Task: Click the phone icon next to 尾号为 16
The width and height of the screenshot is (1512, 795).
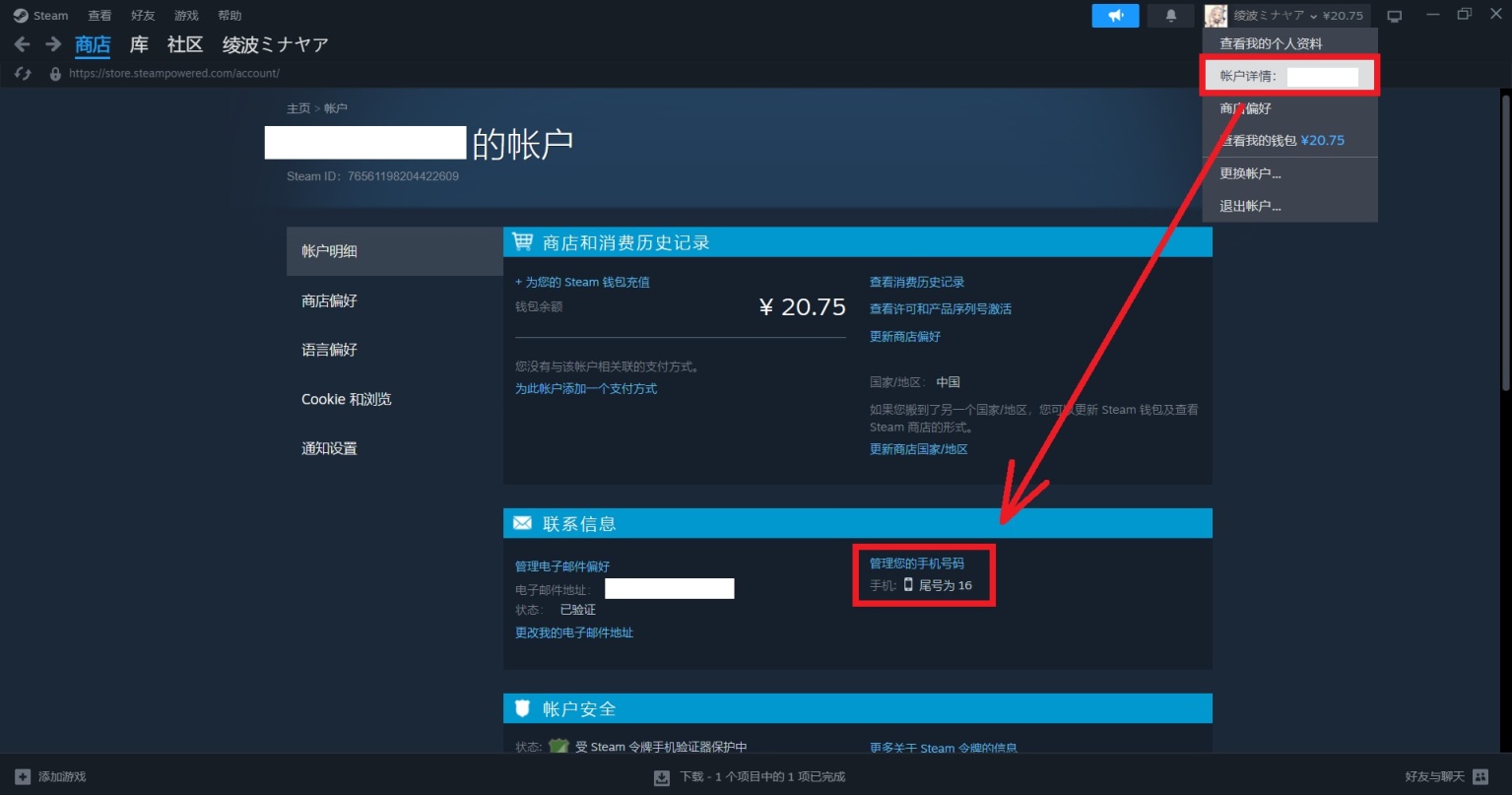Action: pyautogui.click(x=908, y=585)
